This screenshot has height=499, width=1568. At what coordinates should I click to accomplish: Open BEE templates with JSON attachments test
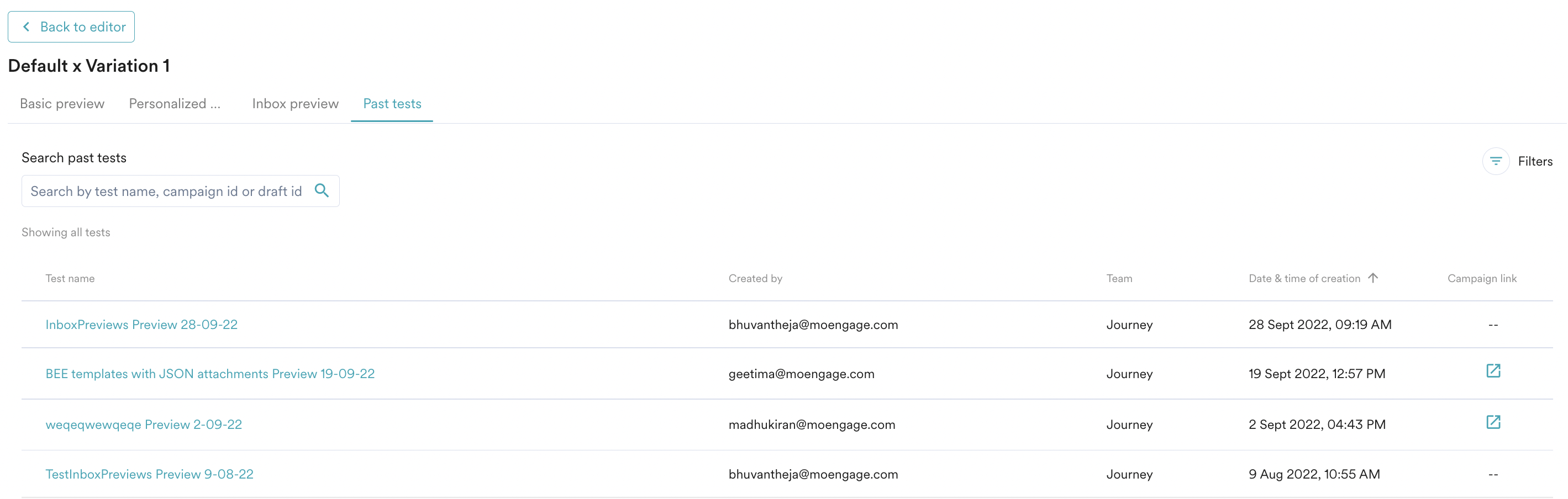(210, 374)
